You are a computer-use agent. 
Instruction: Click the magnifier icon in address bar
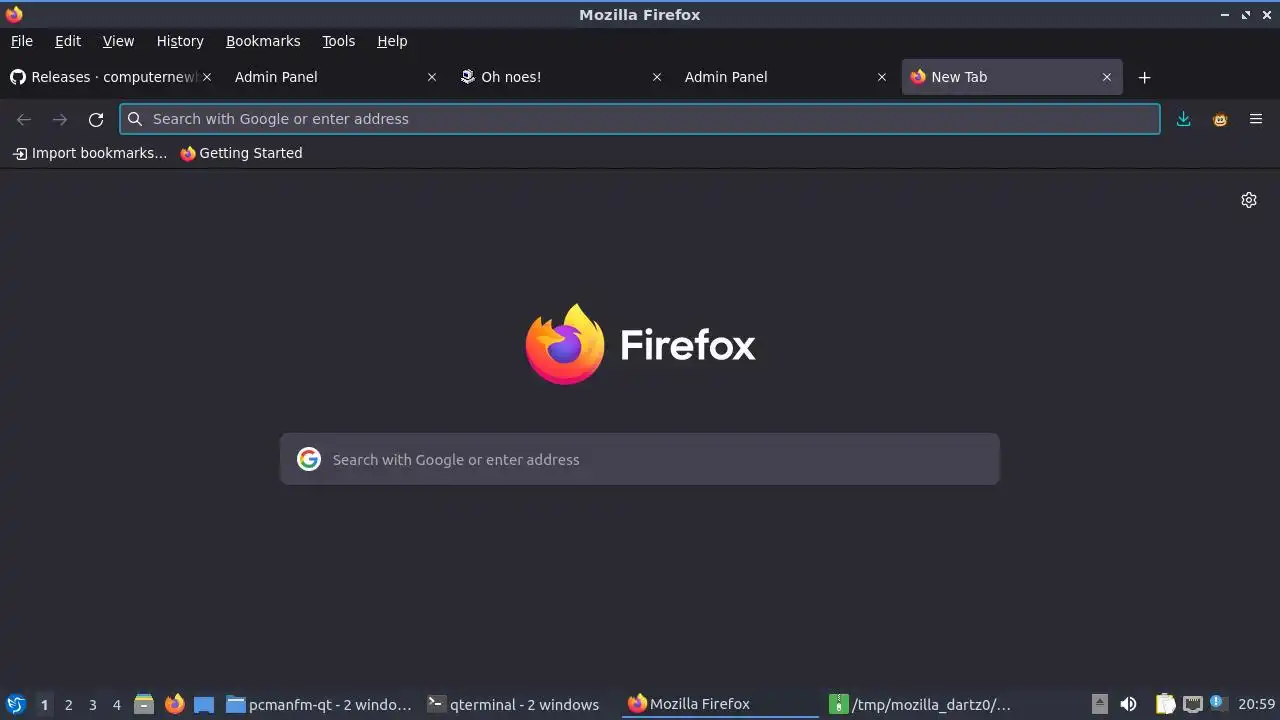(x=135, y=119)
